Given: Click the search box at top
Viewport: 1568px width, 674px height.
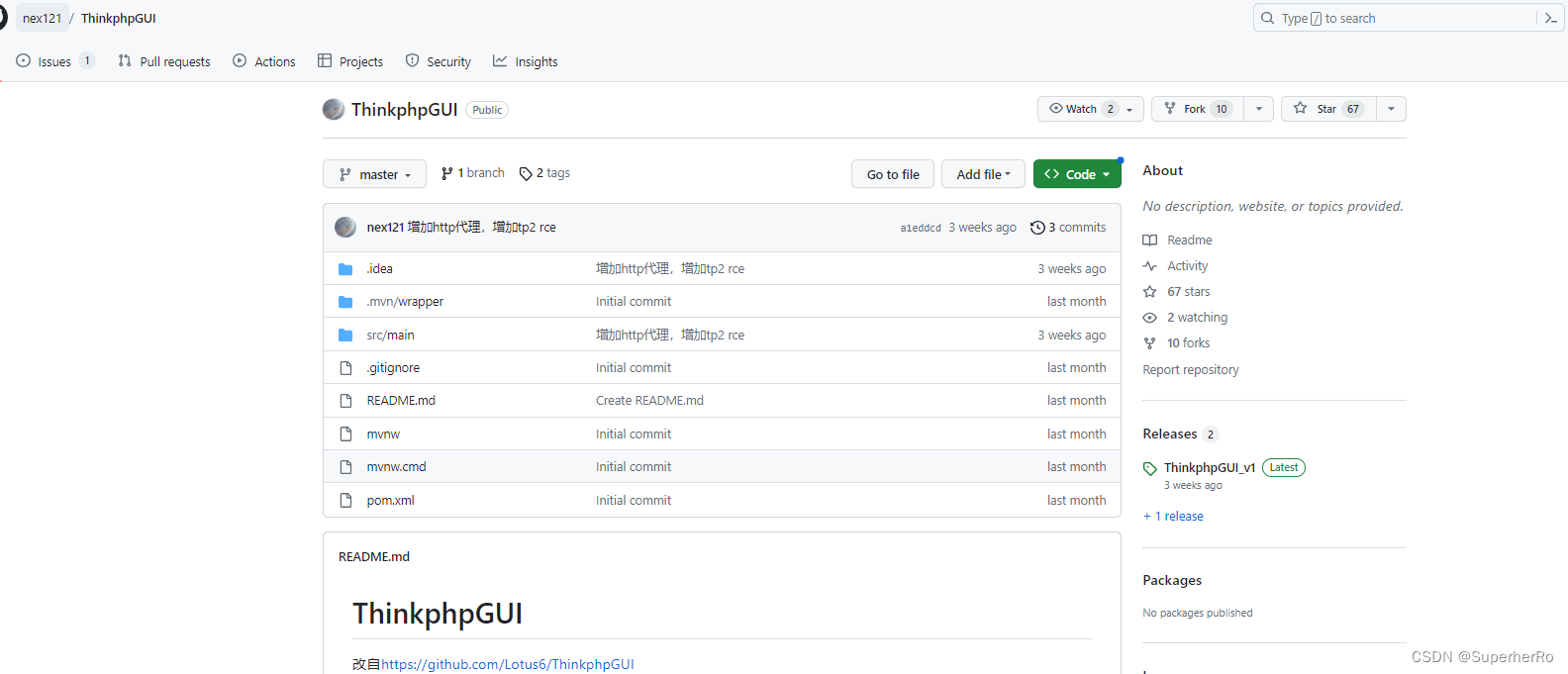Looking at the screenshot, I should (x=1394, y=18).
